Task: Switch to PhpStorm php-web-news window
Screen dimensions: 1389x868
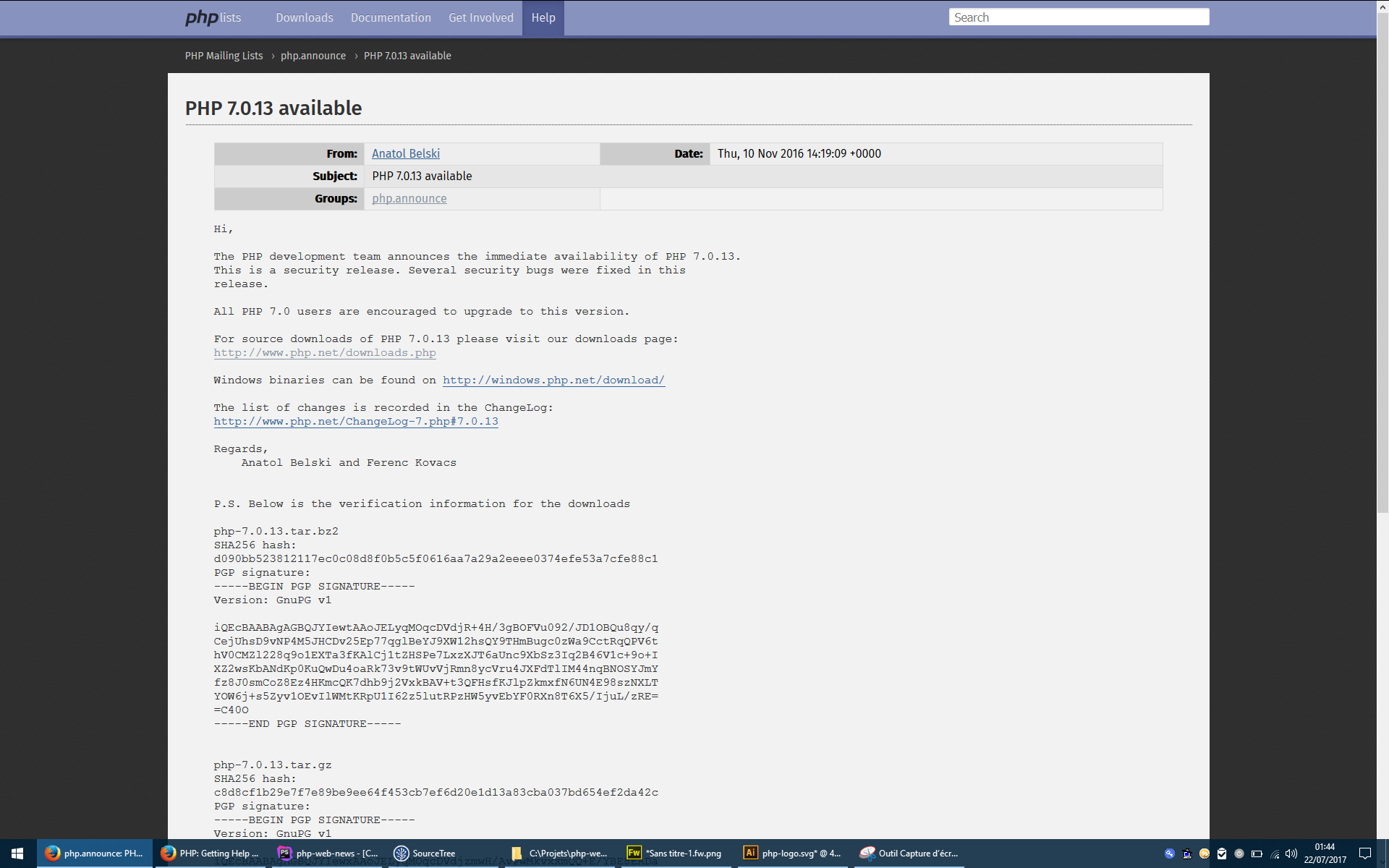Action: click(329, 854)
